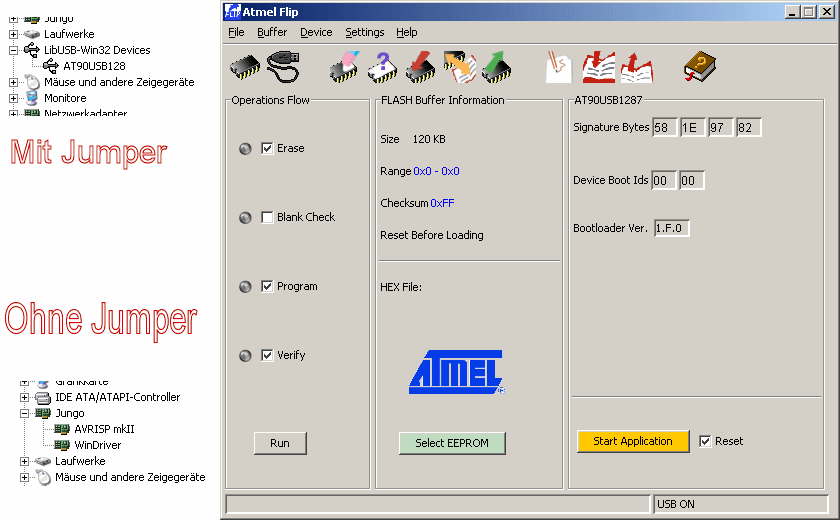Image resolution: width=840 pixels, height=520 pixels.
Task: Toggle the Program checkbox
Action: click(x=267, y=287)
